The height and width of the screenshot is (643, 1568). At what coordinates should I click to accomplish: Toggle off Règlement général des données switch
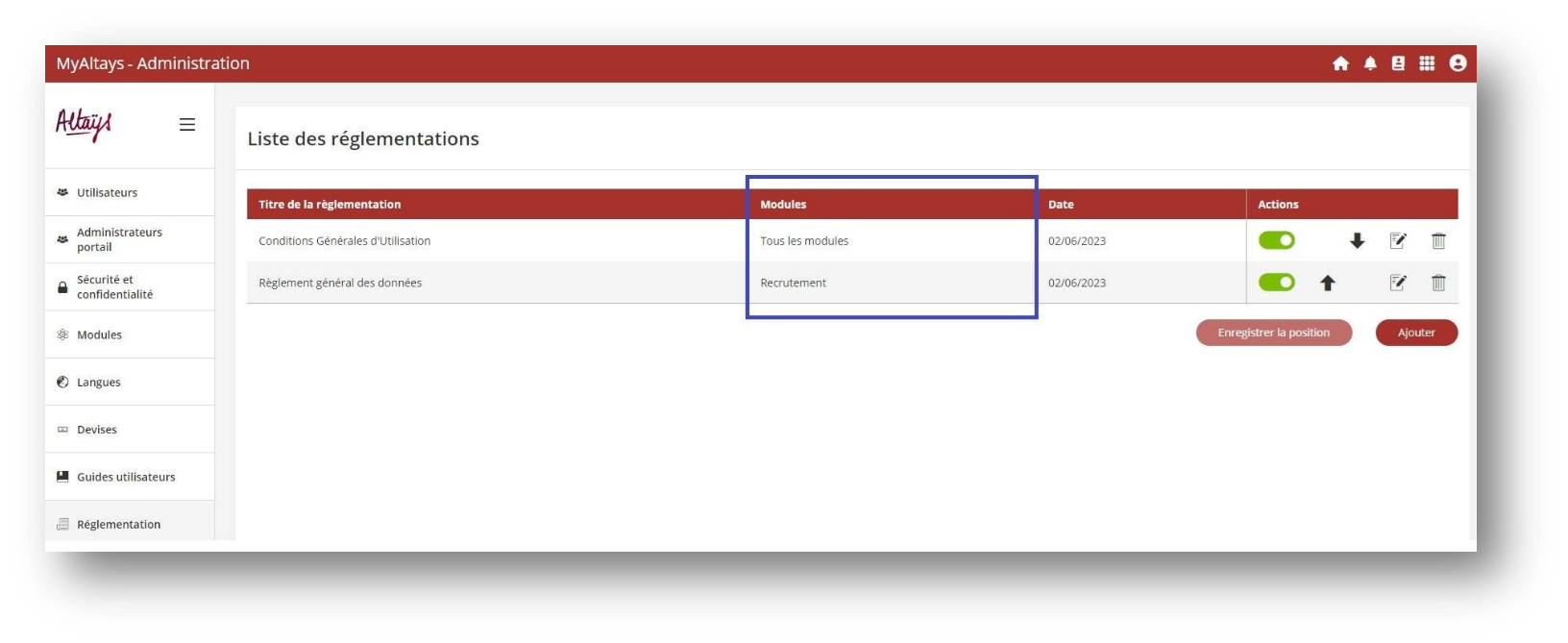[1276, 283]
